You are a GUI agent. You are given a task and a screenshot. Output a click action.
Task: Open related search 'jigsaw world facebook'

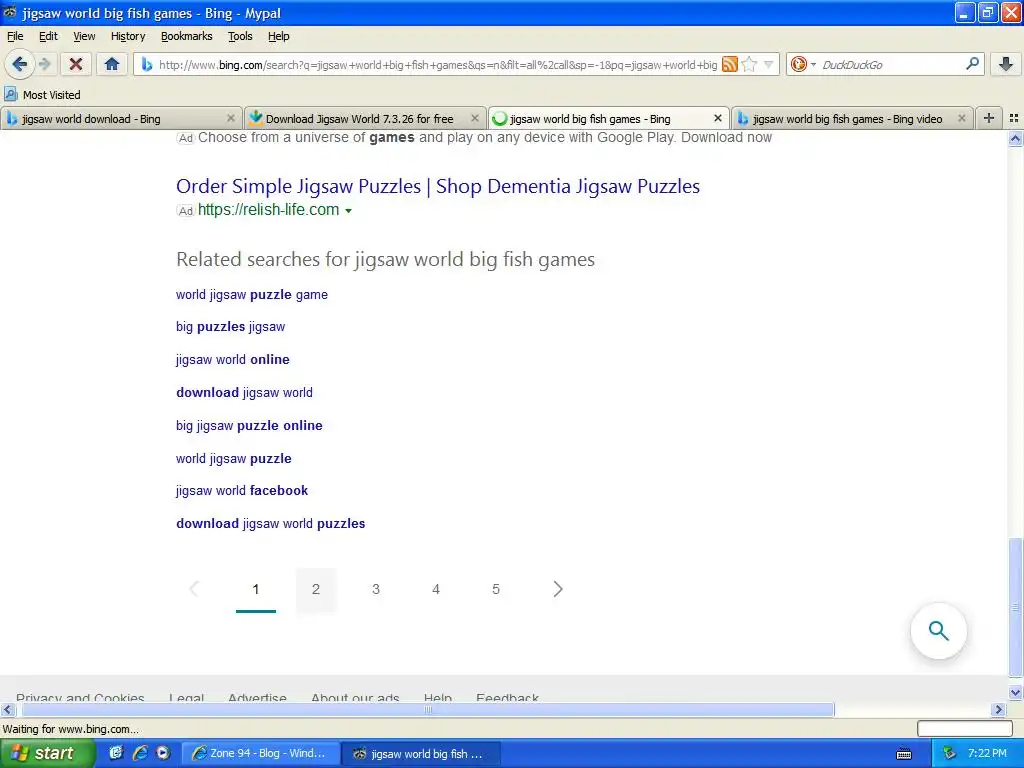(x=242, y=490)
